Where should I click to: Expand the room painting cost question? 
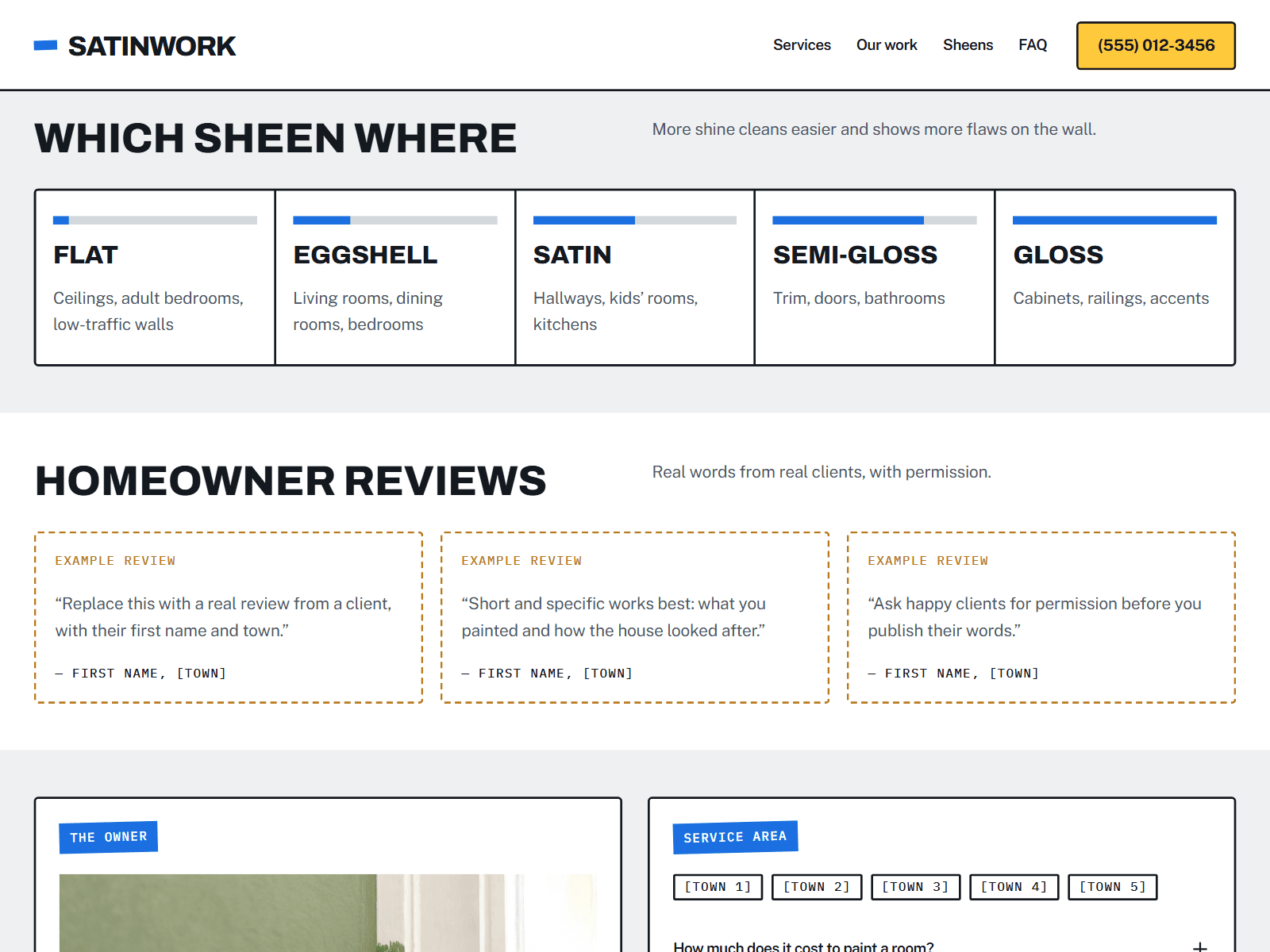tap(941, 946)
